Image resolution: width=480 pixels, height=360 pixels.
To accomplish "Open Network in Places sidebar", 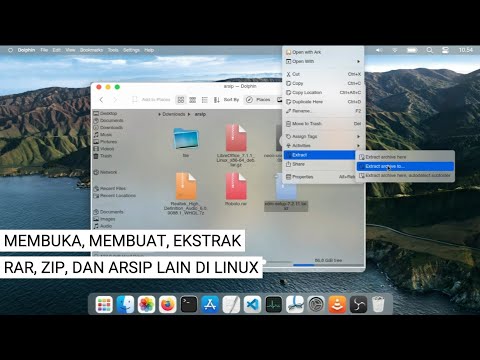I will pos(105,172).
